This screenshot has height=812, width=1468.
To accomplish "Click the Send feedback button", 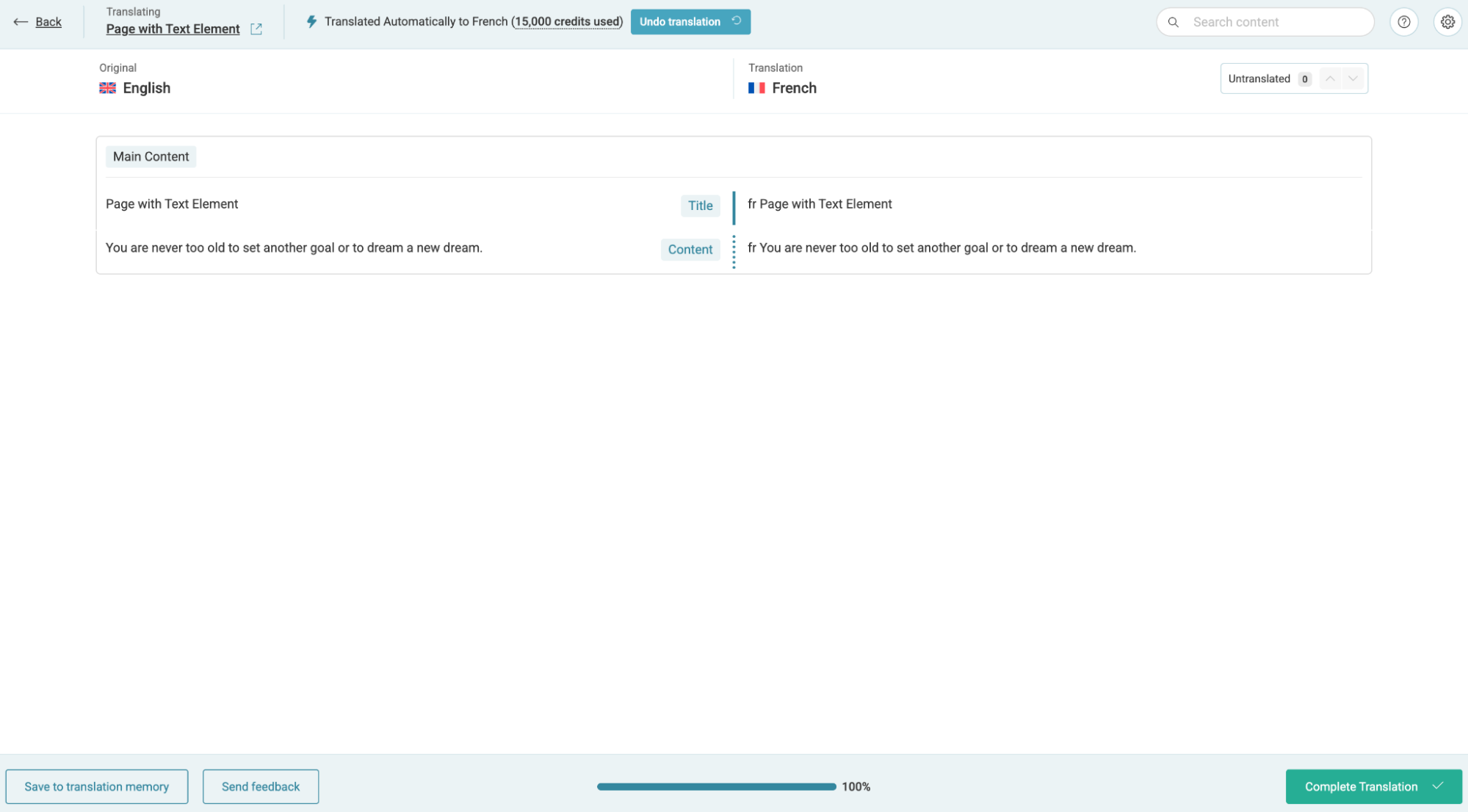I will point(261,786).
